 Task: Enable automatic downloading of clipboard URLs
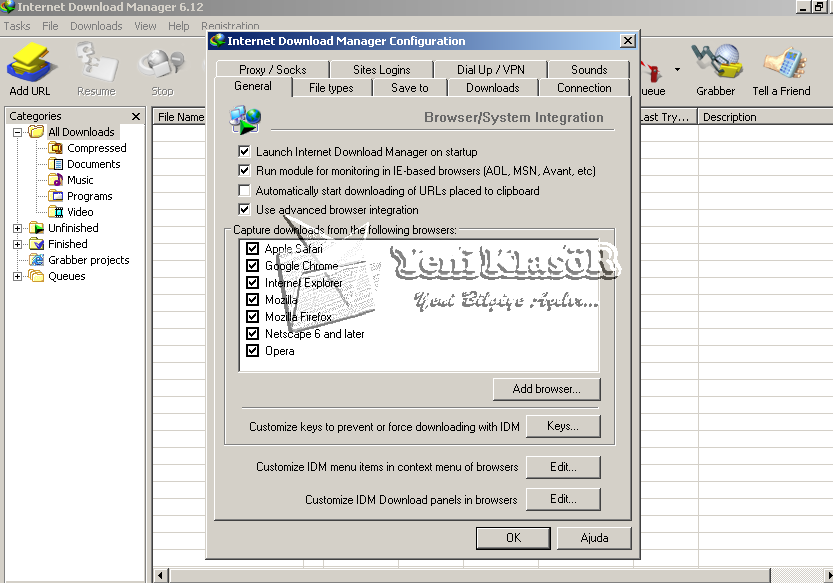click(x=244, y=191)
